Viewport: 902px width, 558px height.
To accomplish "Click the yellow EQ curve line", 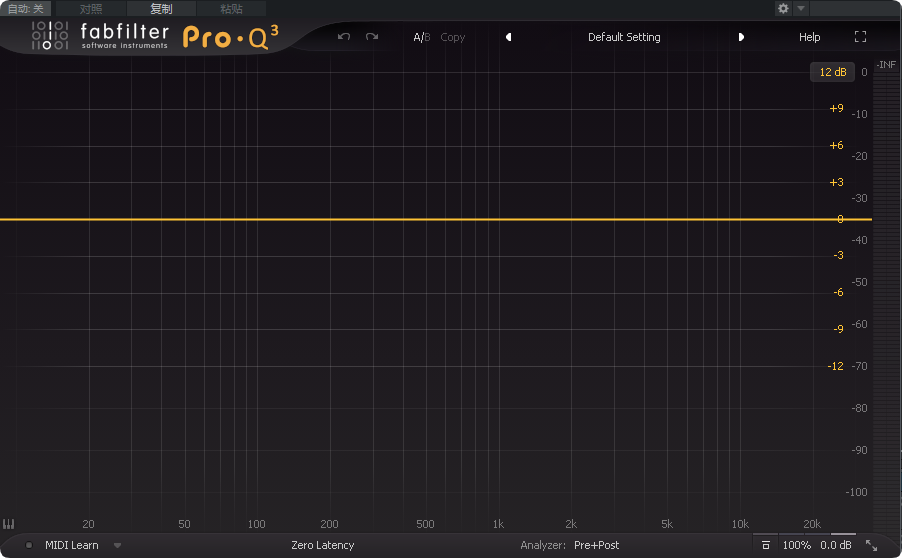I will [x=435, y=219].
